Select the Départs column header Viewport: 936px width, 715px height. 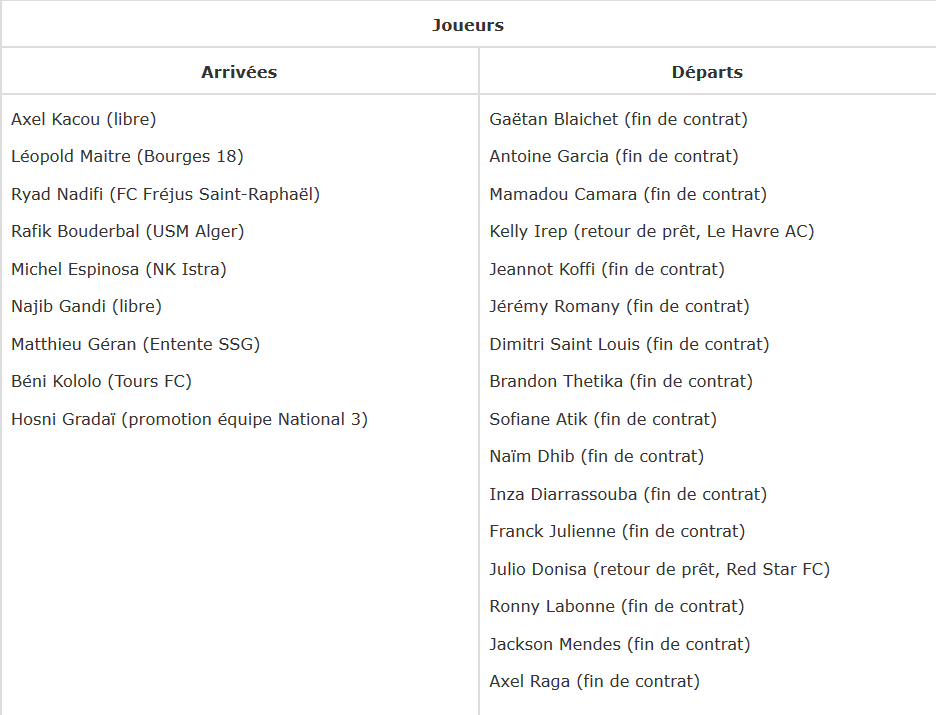click(x=707, y=72)
